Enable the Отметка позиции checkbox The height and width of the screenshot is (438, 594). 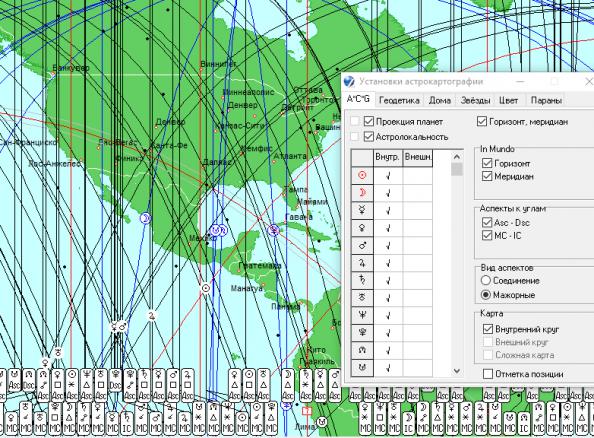488,374
